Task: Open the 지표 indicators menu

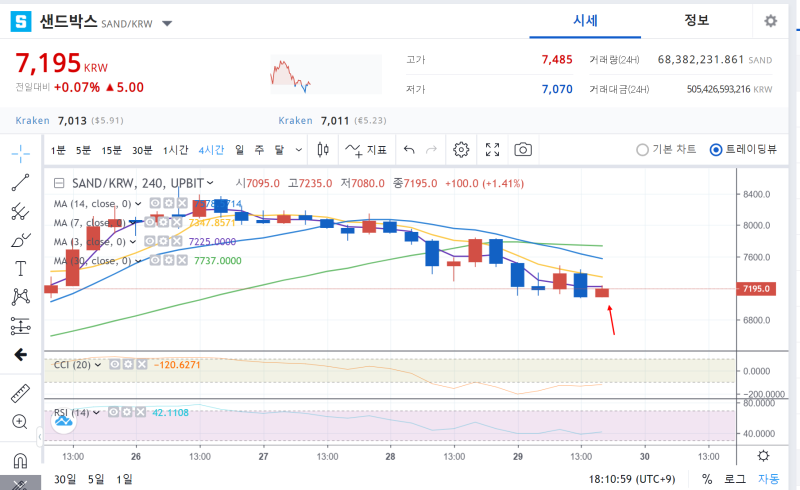Action: point(366,150)
